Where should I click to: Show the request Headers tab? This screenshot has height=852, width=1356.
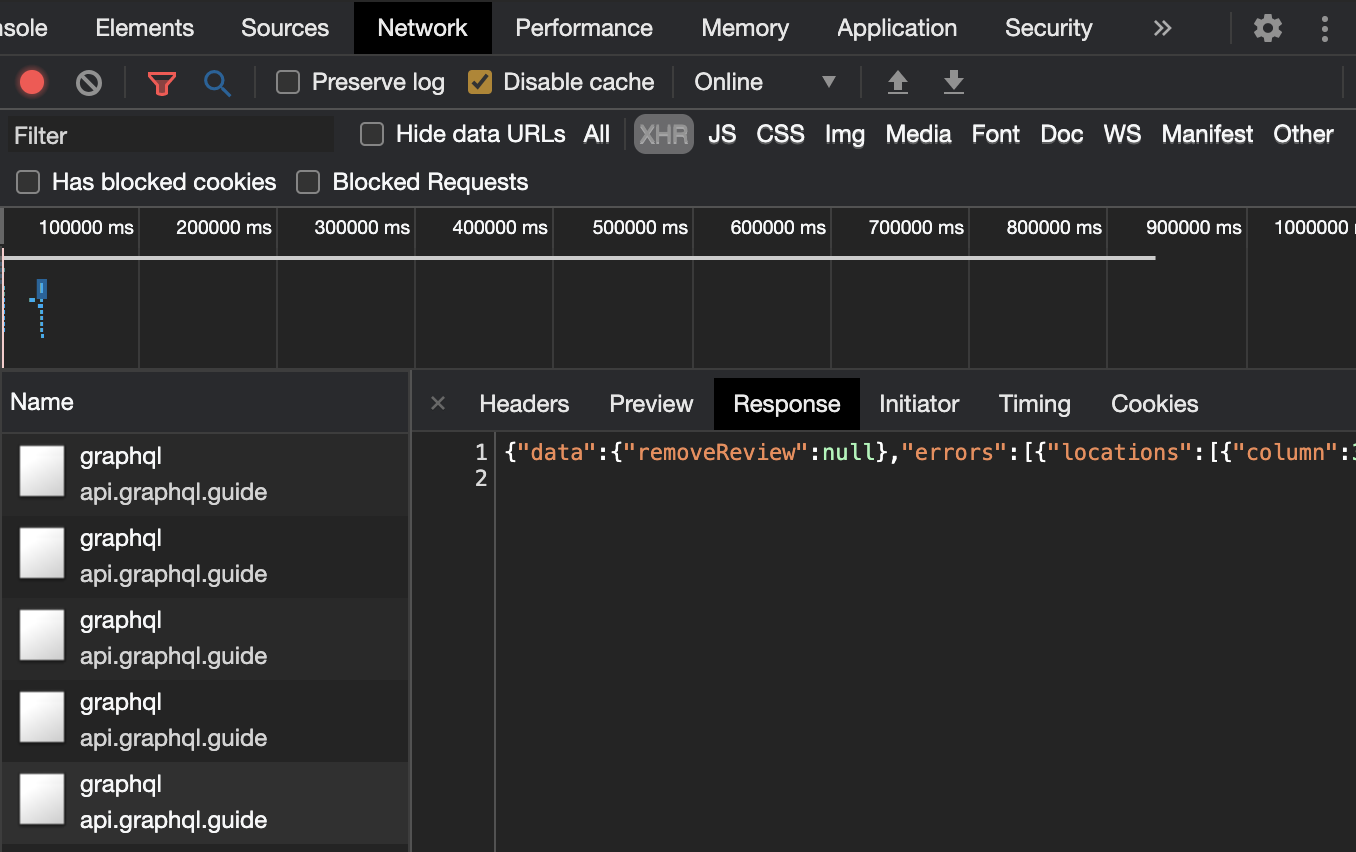pyautogui.click(x=524, y=404)
